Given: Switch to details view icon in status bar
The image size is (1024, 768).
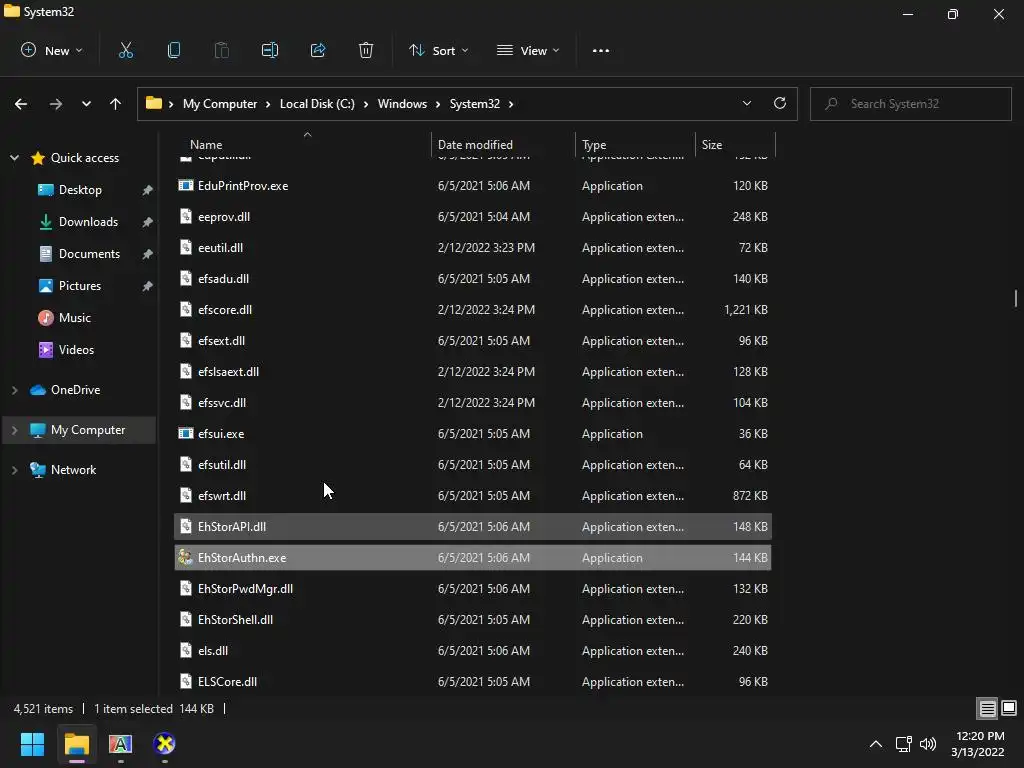Looking at the screenshot, I should [987, 709].
